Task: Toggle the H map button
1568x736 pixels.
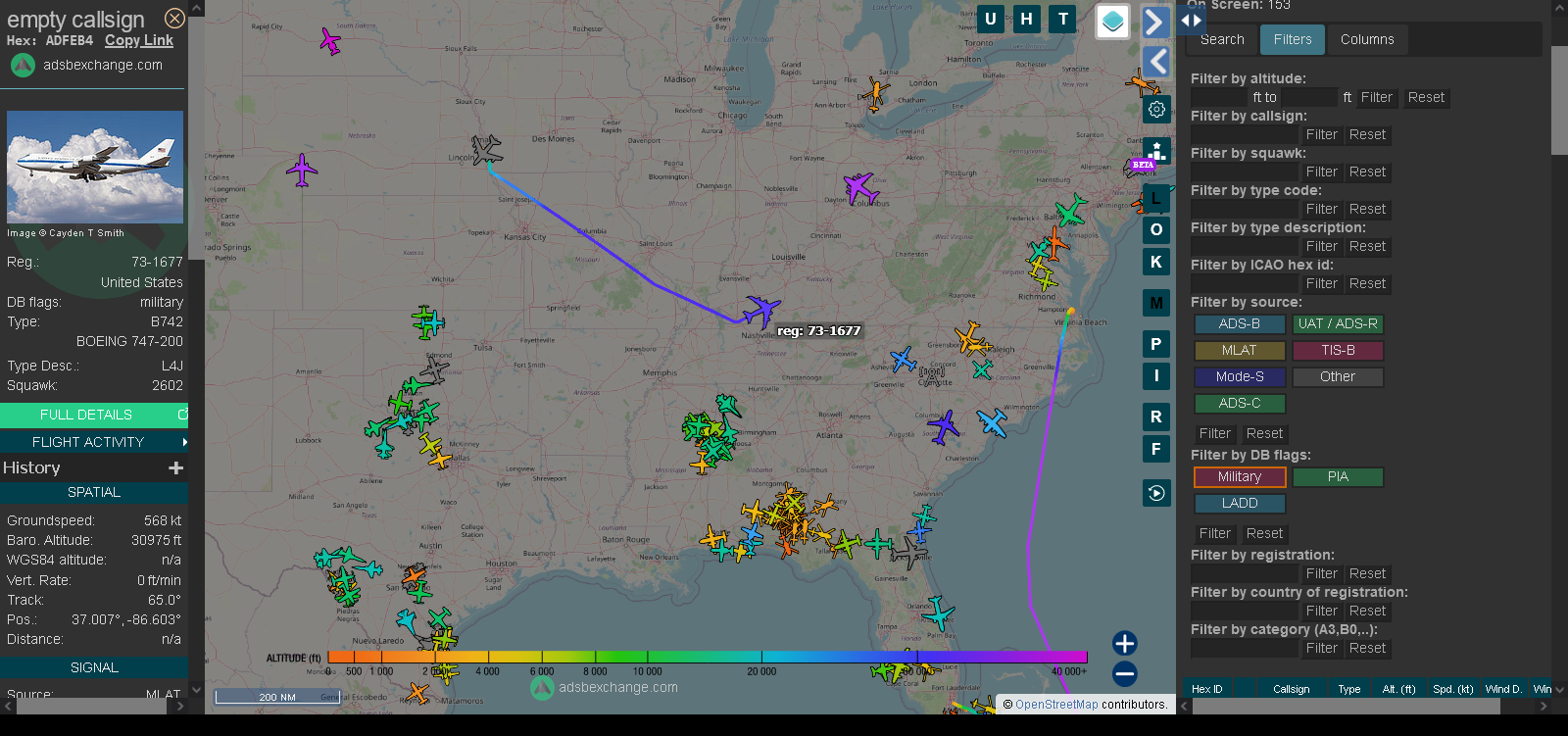Action: [x=1026, y=19]
